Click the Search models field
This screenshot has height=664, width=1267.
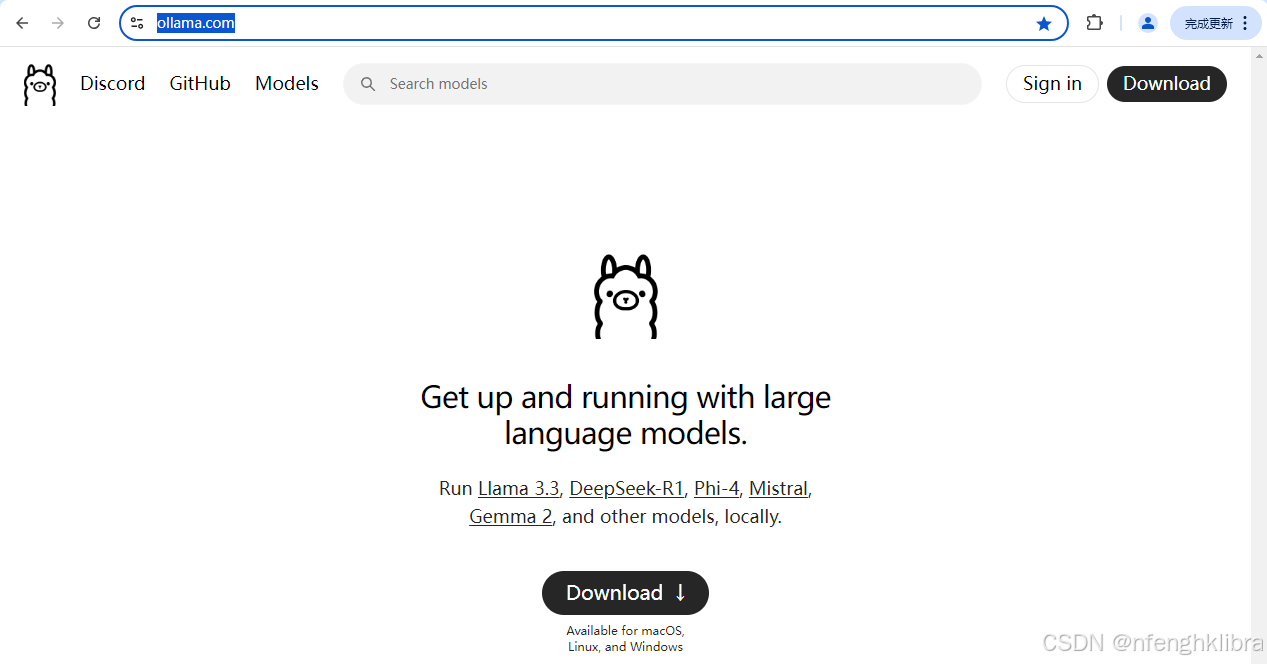(x=670, y=84)
